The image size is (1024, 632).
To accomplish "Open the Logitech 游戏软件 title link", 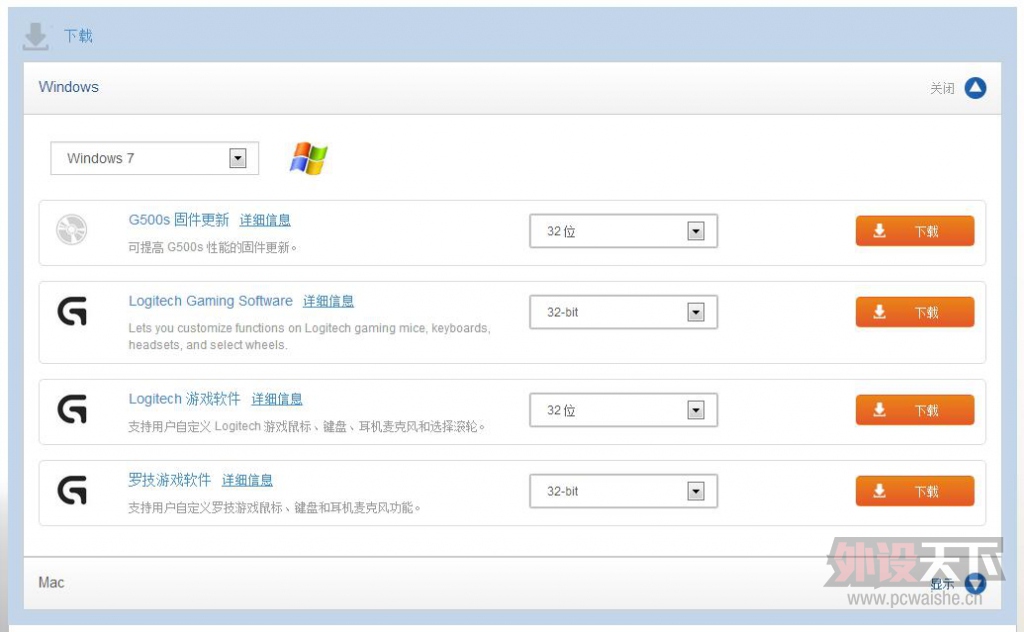I will point(184,399).
